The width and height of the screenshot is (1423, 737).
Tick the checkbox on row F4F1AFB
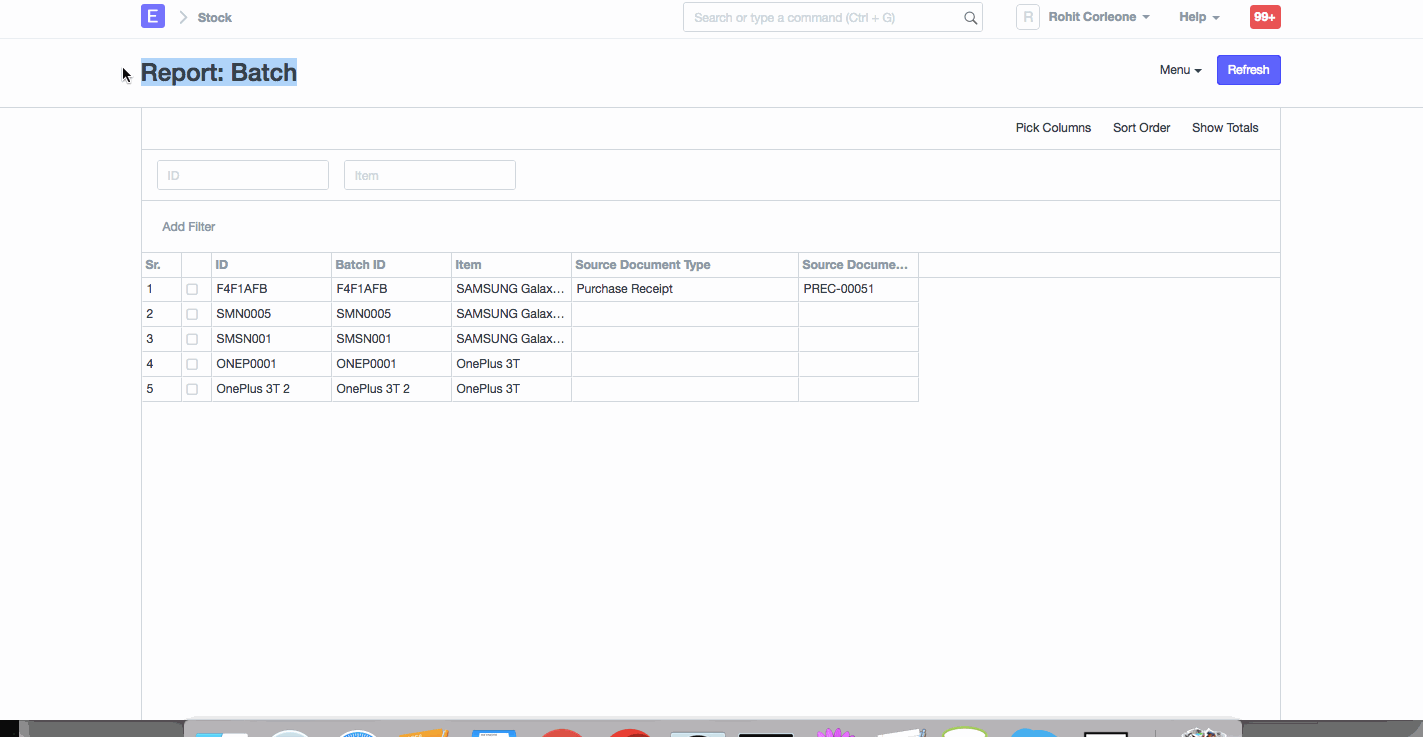[x=192, y=289]
